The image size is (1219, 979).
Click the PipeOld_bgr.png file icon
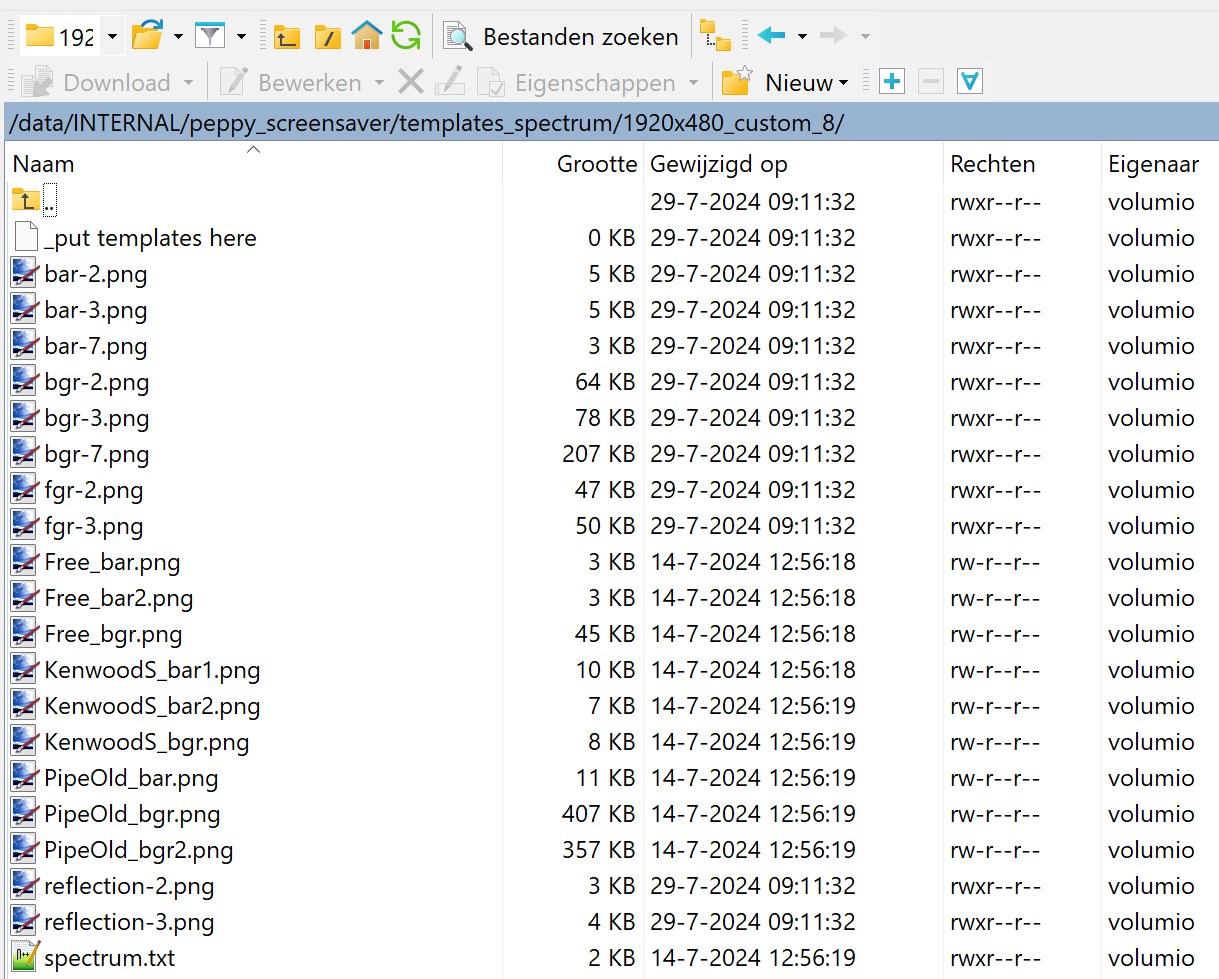(25, 814)
